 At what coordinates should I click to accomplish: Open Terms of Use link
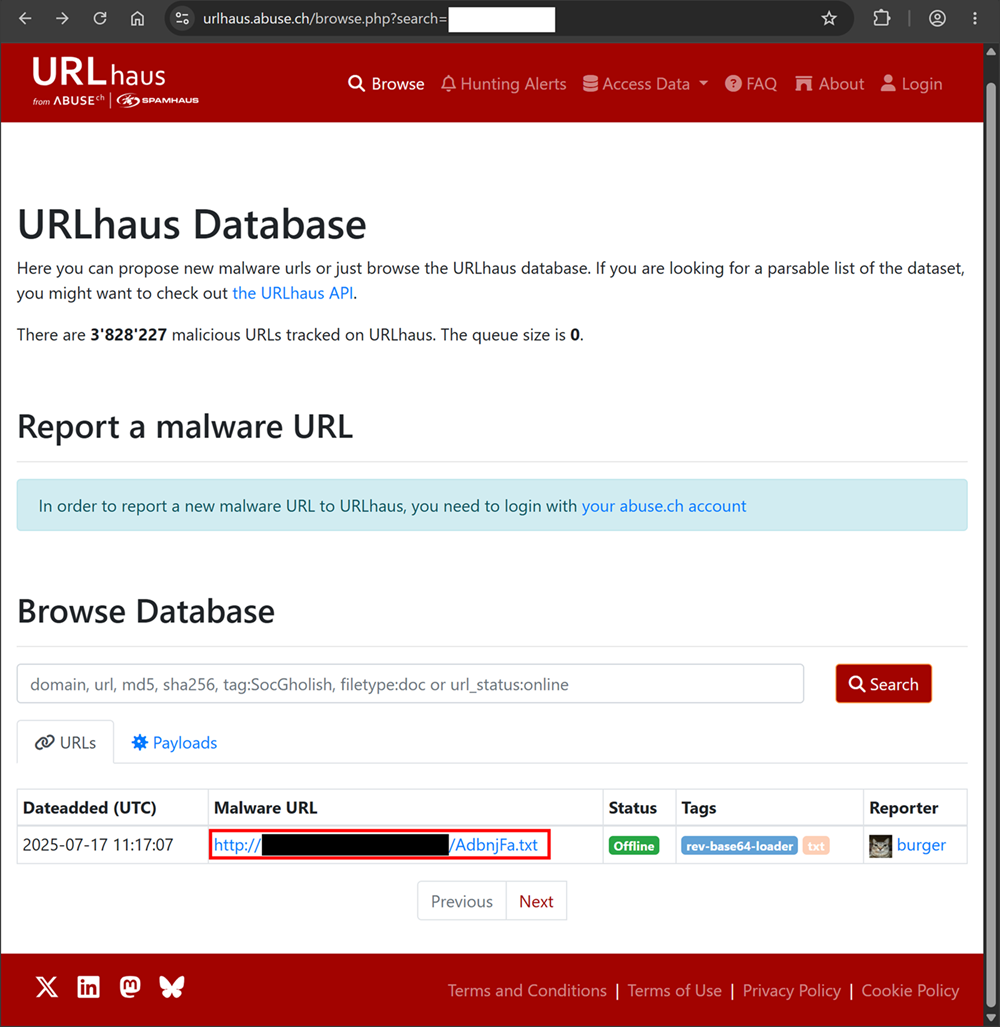[674, 990]
